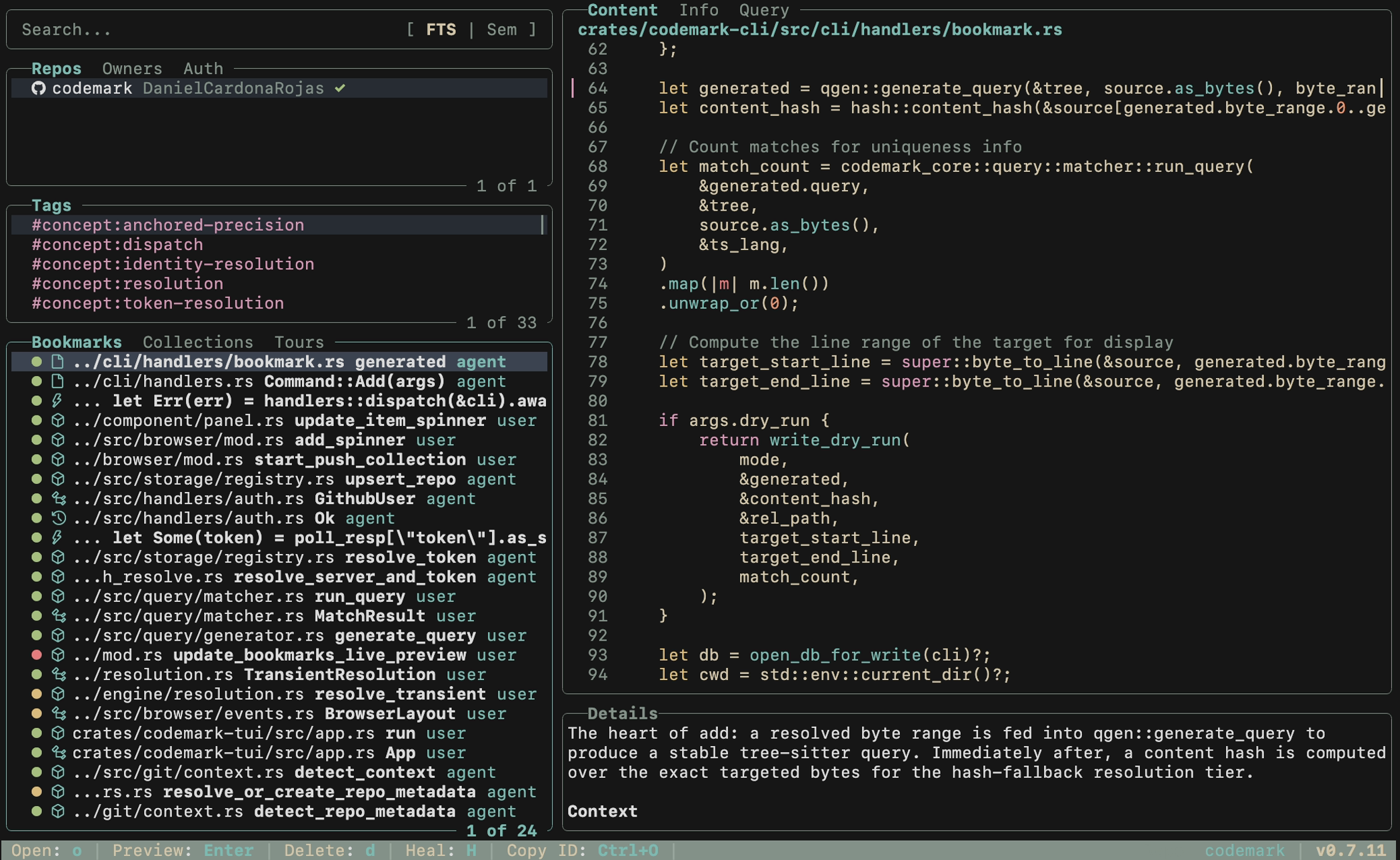The height and width of the screenshot is (860, 1400).
Task: Click the cube icon beside upsert_repo
Action: (x=58, y=479)
